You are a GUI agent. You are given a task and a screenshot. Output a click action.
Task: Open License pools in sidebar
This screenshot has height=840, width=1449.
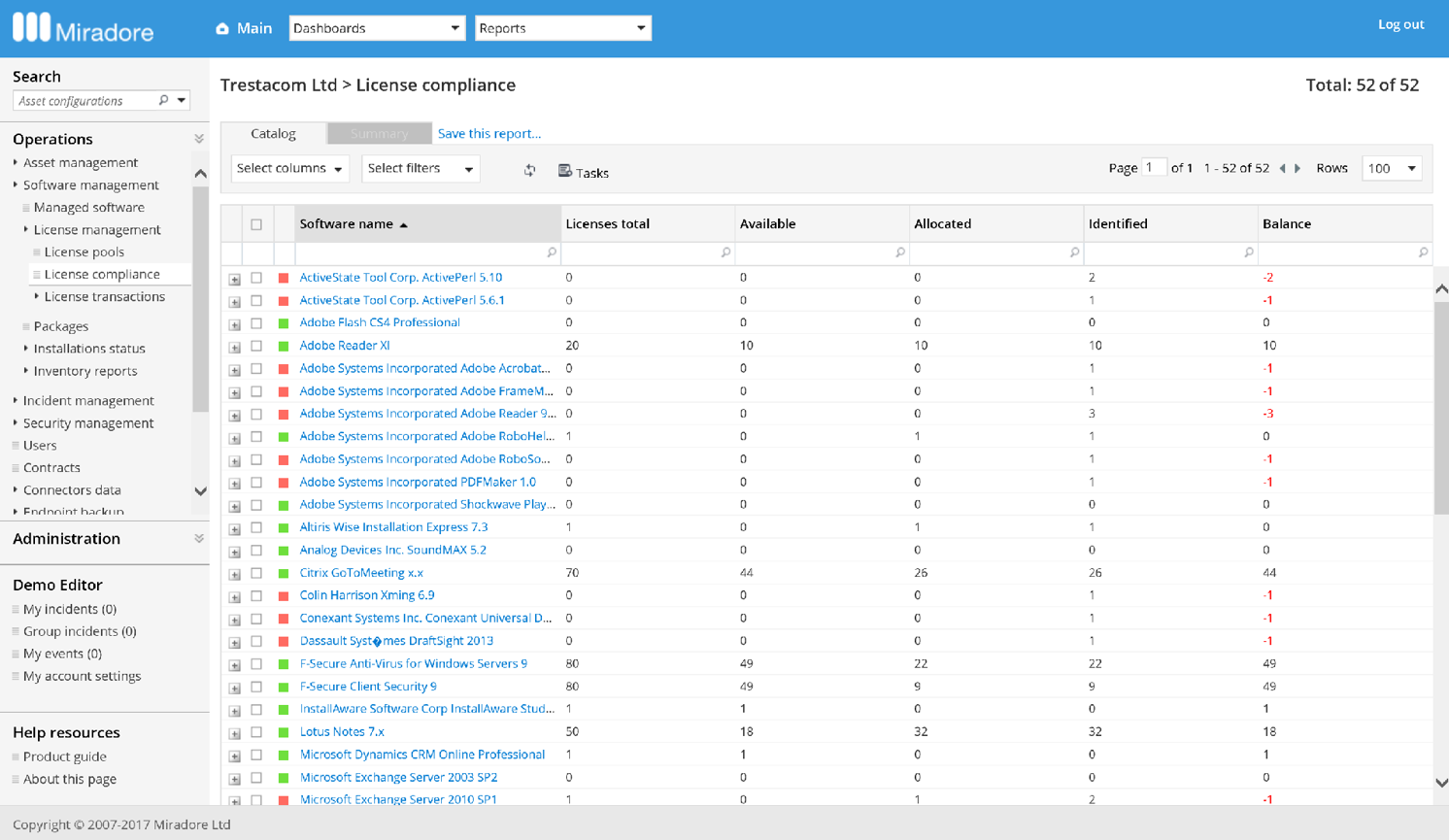(84, 252)
